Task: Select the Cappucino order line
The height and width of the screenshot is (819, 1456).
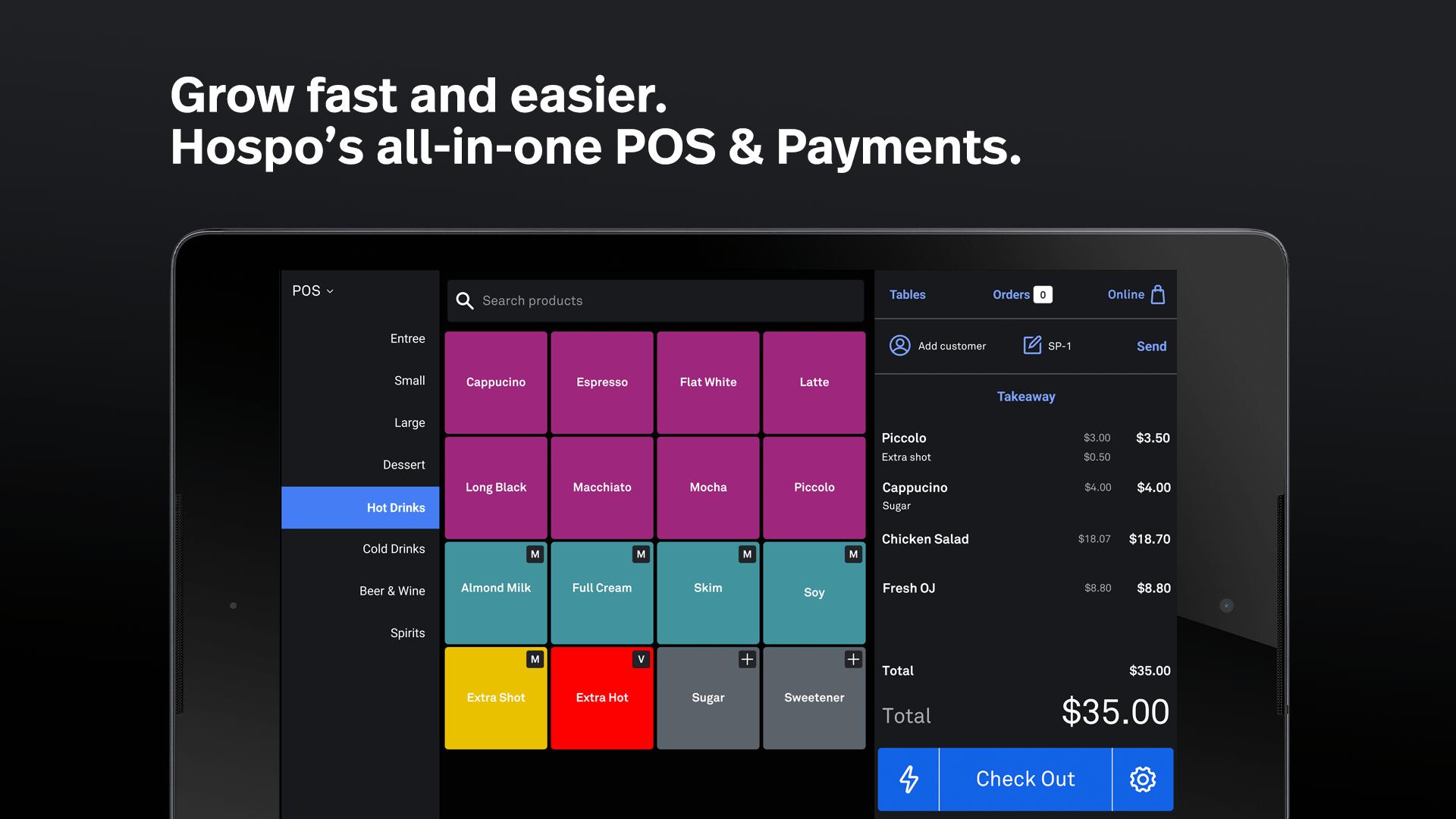Action: point(1025,488)
